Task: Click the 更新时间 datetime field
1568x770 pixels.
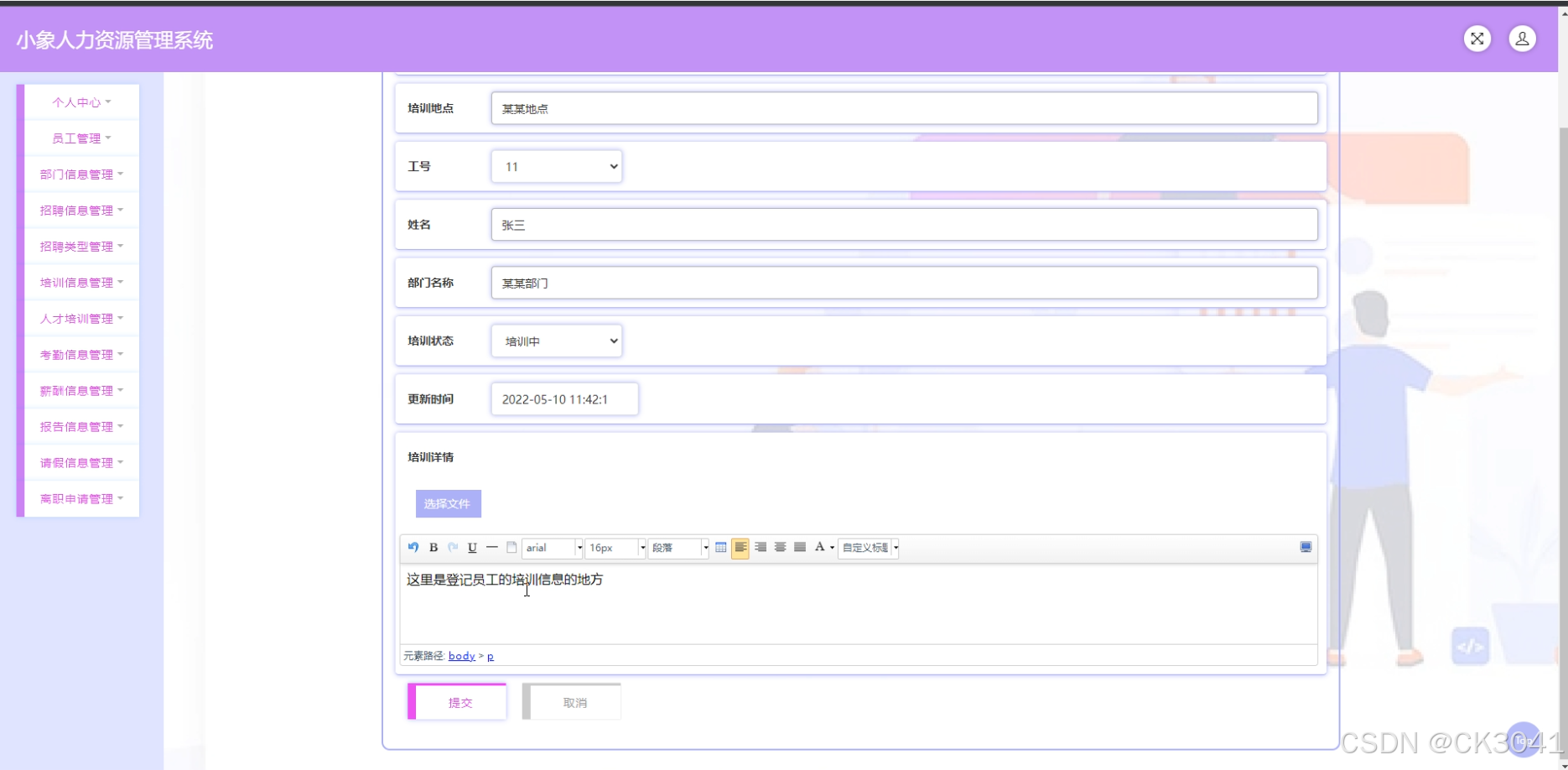Action: 564,399
